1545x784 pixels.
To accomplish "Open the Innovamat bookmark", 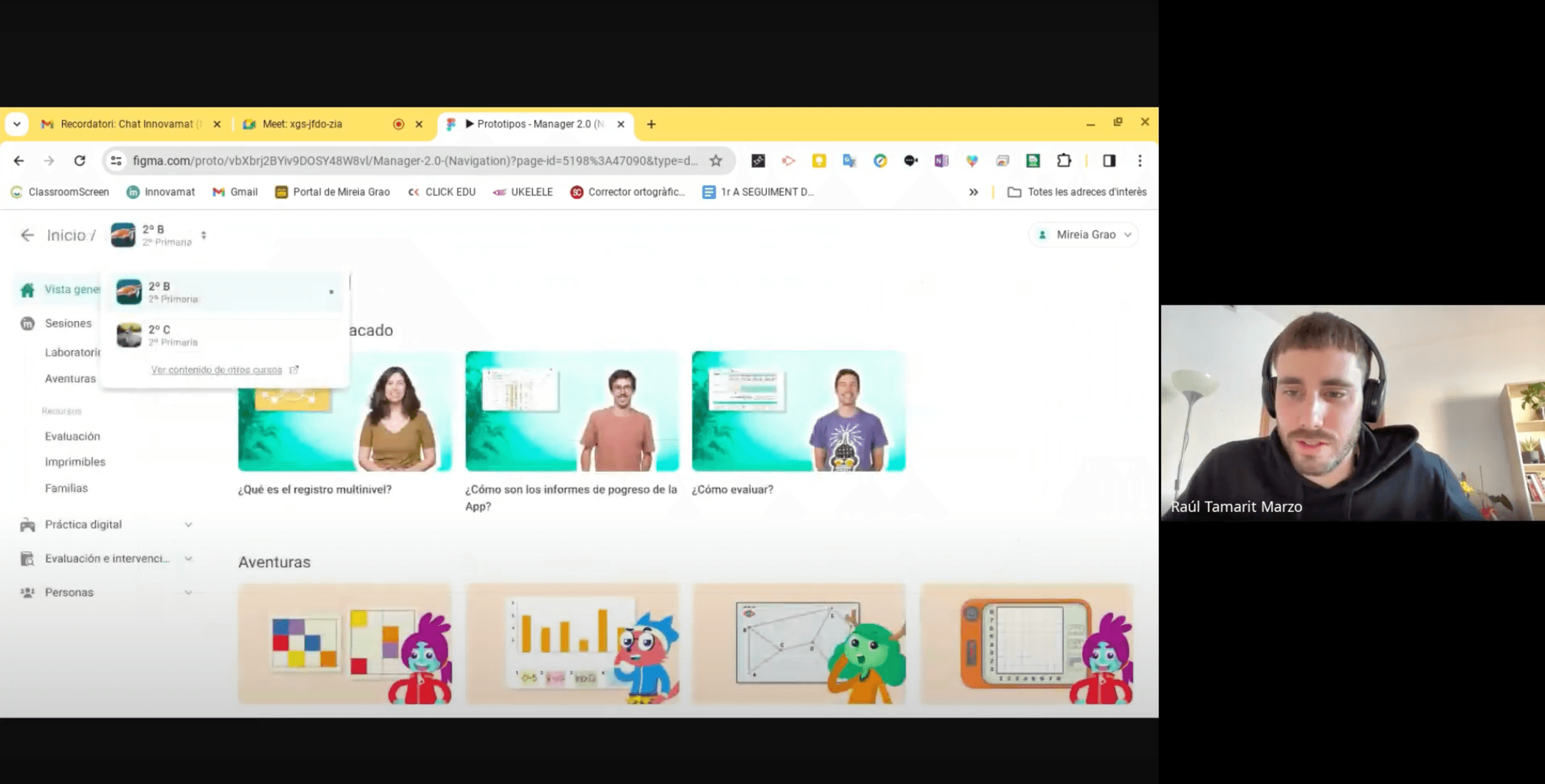I will [x=161, y=192].
